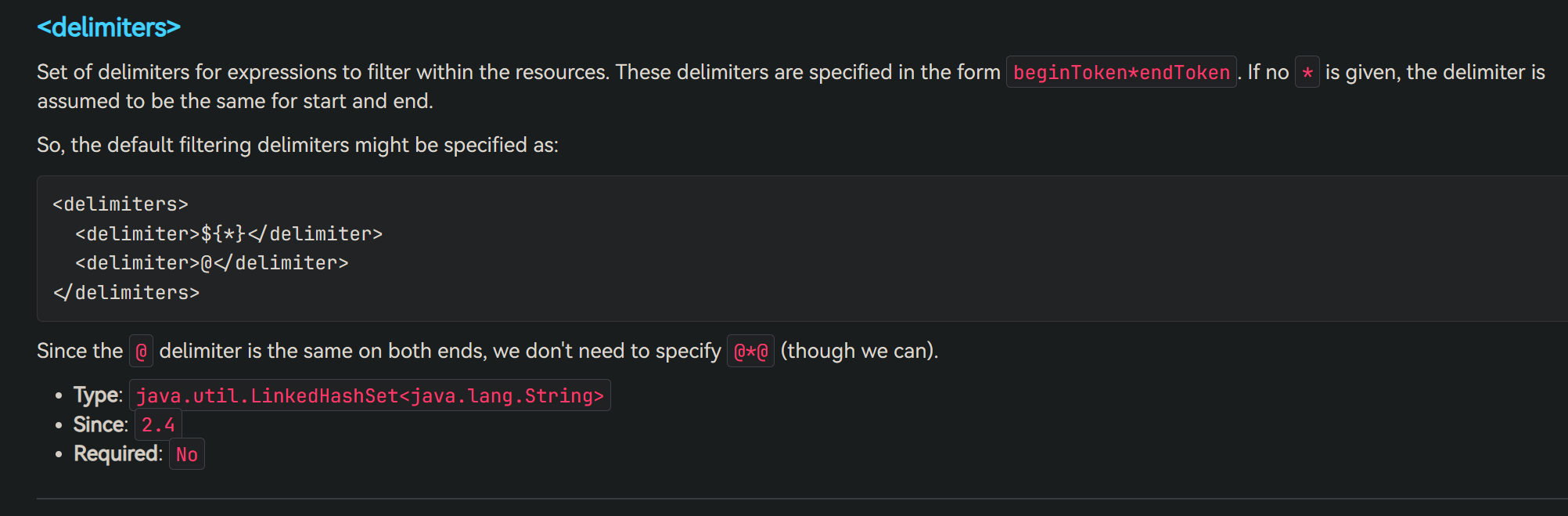
Task: Select the beginToken*endToken inline code
Action: coord(1121,72)
